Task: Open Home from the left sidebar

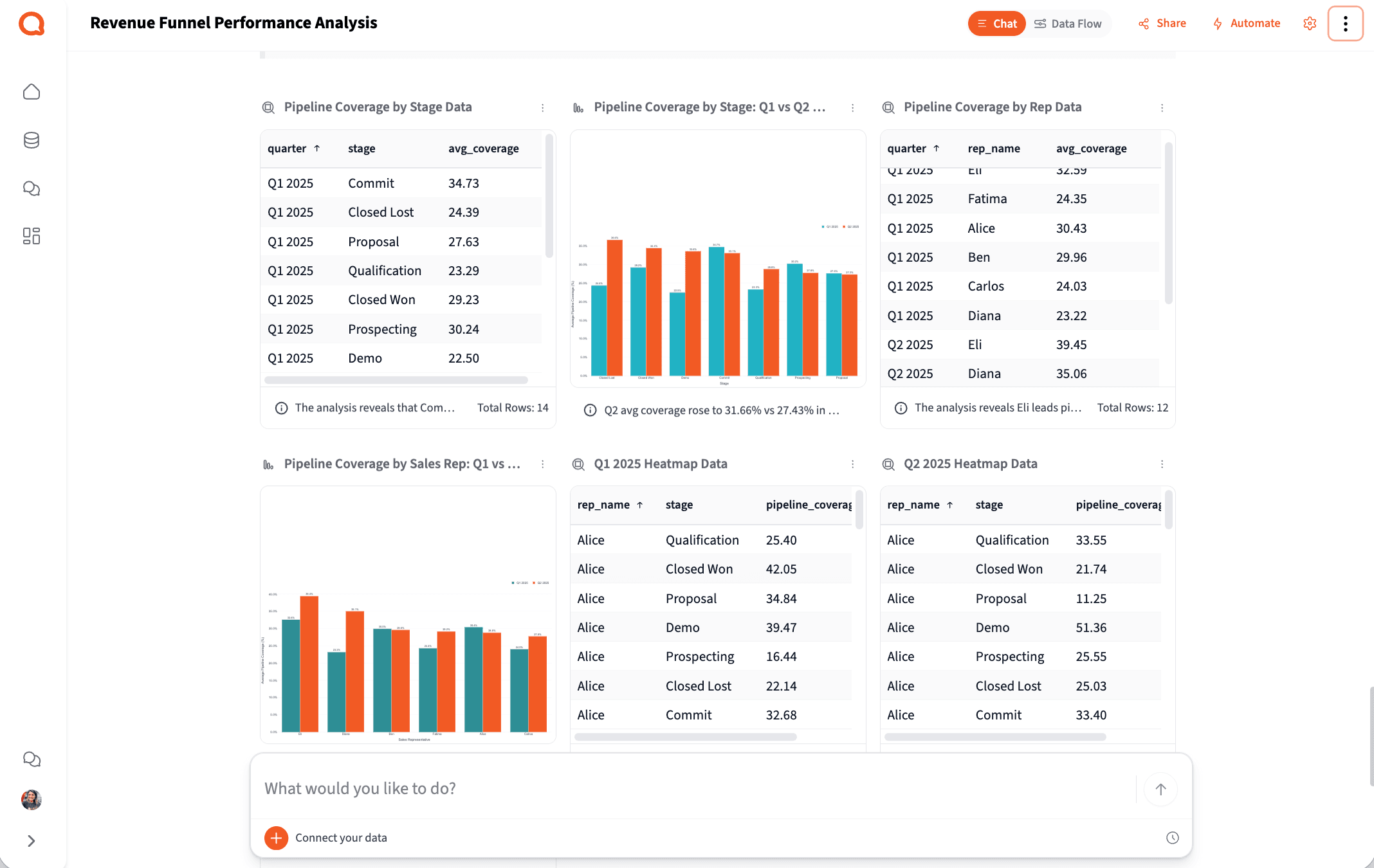Action: point(31,91)
